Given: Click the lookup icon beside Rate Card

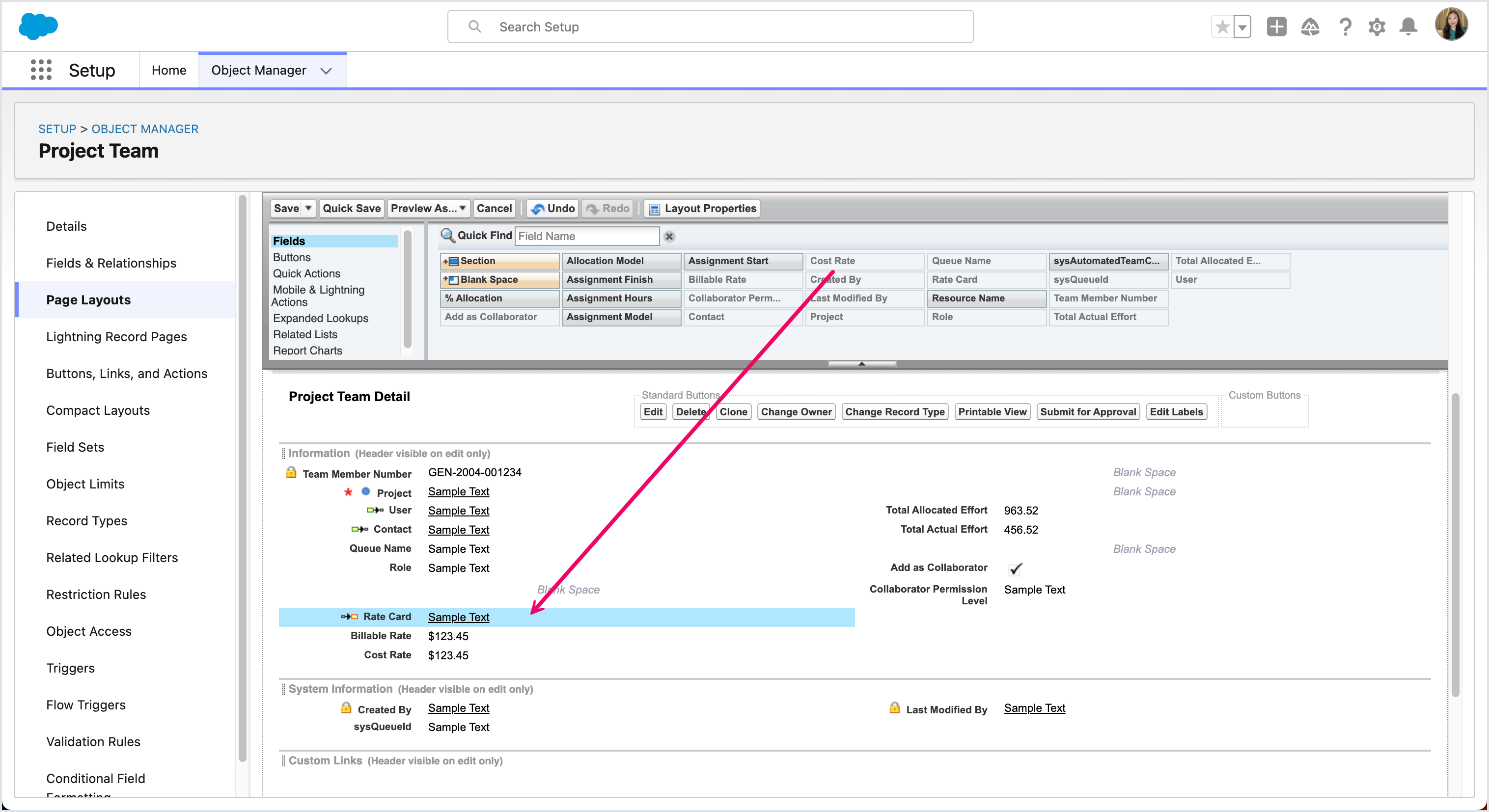Looking at the screenshot, I should click(349, 617).
